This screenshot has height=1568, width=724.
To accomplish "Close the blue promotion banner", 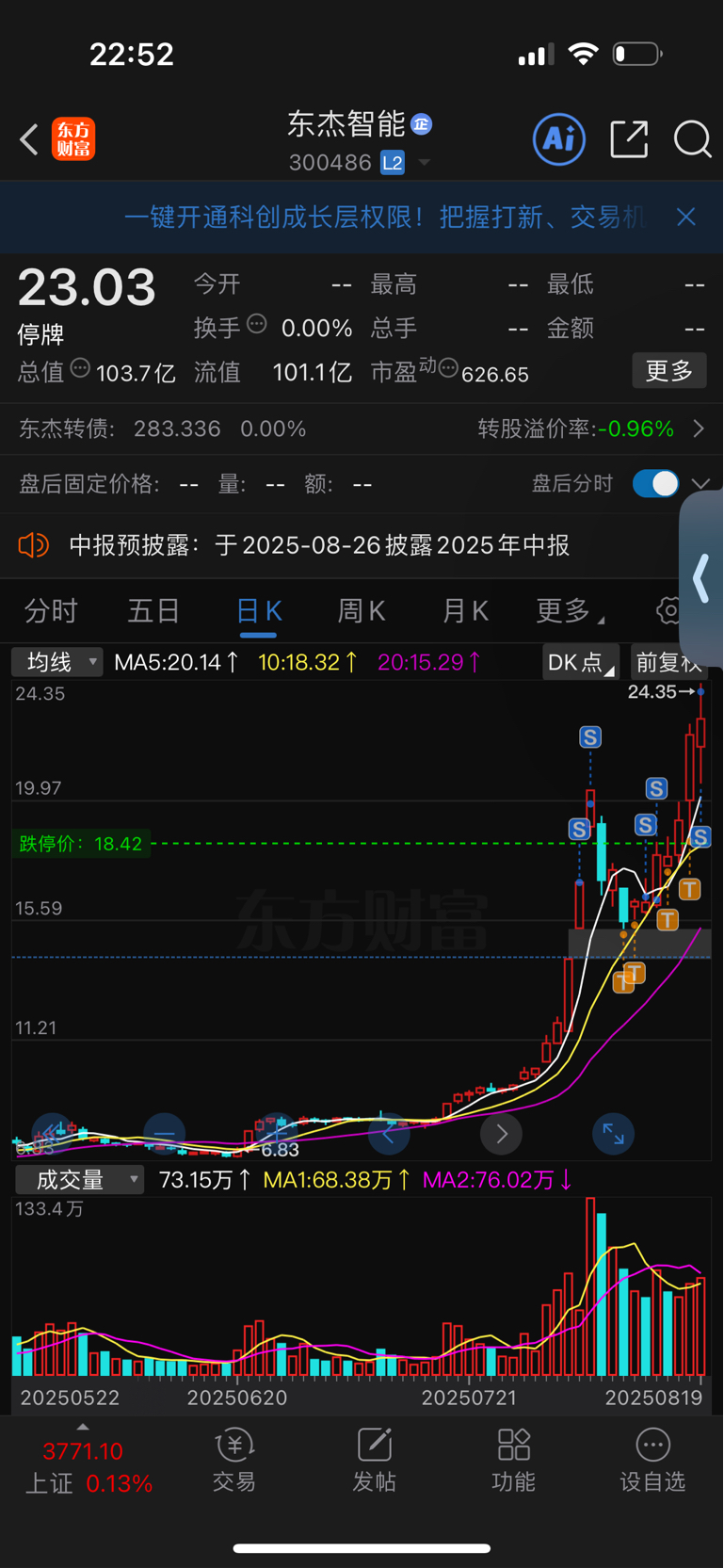I will pyautogui.click(x=686, y=218).
